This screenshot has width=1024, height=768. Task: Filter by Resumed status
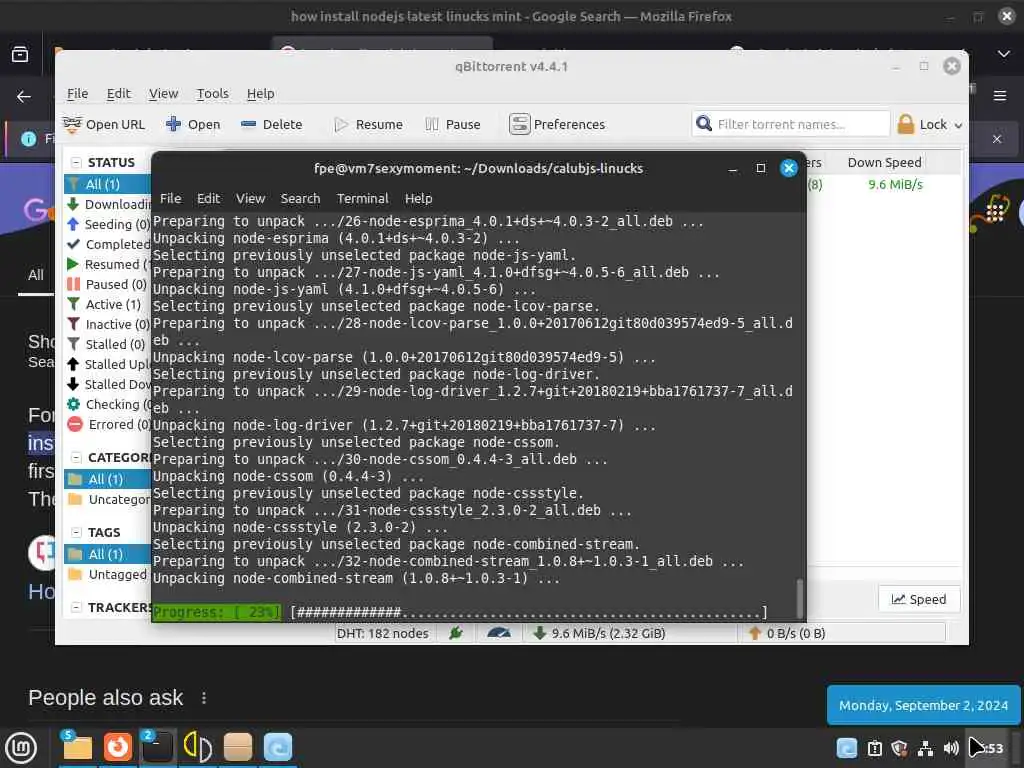[108, 264]
